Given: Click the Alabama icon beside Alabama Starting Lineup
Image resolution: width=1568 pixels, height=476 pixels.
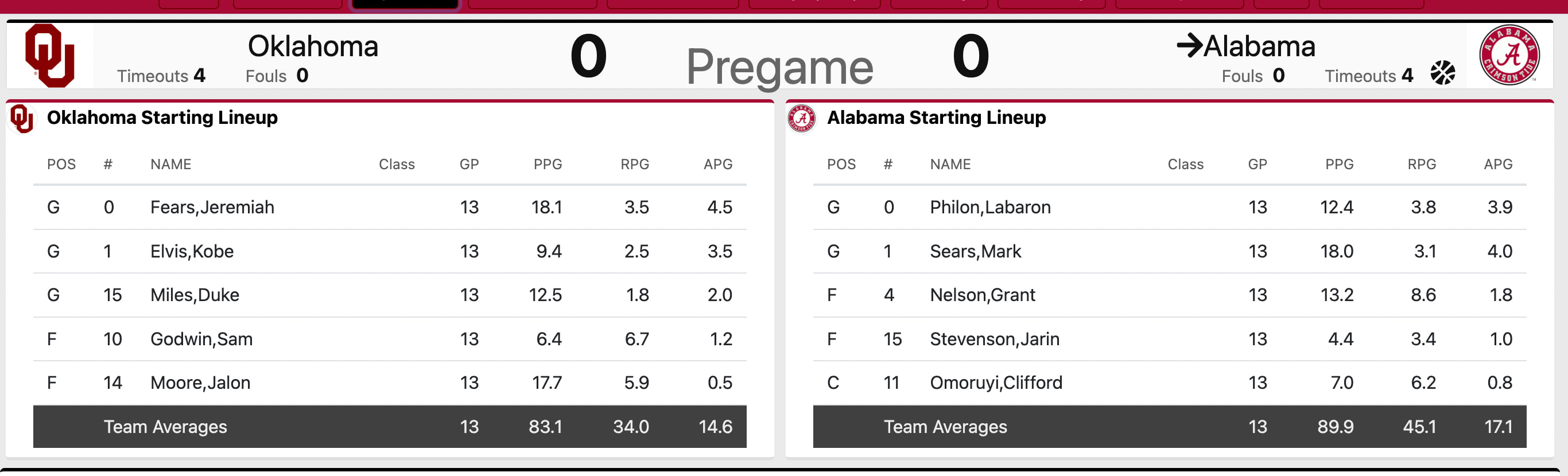Looking at the screenshot, I should (x=802, y=118).
